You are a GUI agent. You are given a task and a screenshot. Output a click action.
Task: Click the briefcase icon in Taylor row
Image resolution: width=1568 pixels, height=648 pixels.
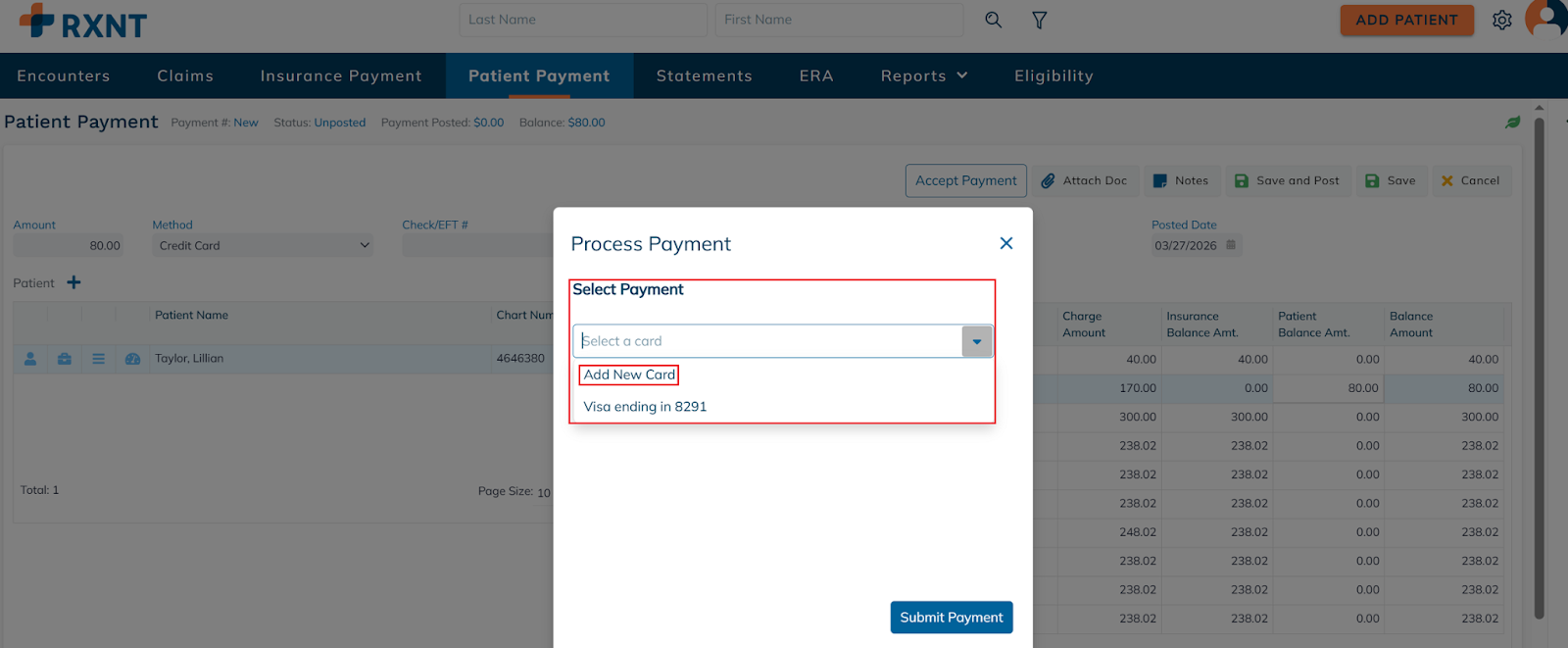point(65,359)
